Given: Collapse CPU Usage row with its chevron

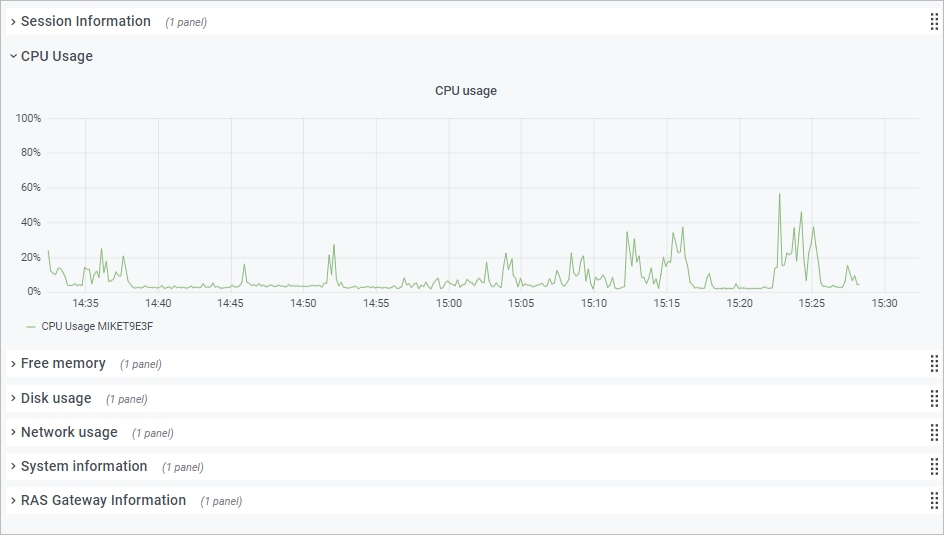Looking at the screenshot, I should (x=13, y=57).
